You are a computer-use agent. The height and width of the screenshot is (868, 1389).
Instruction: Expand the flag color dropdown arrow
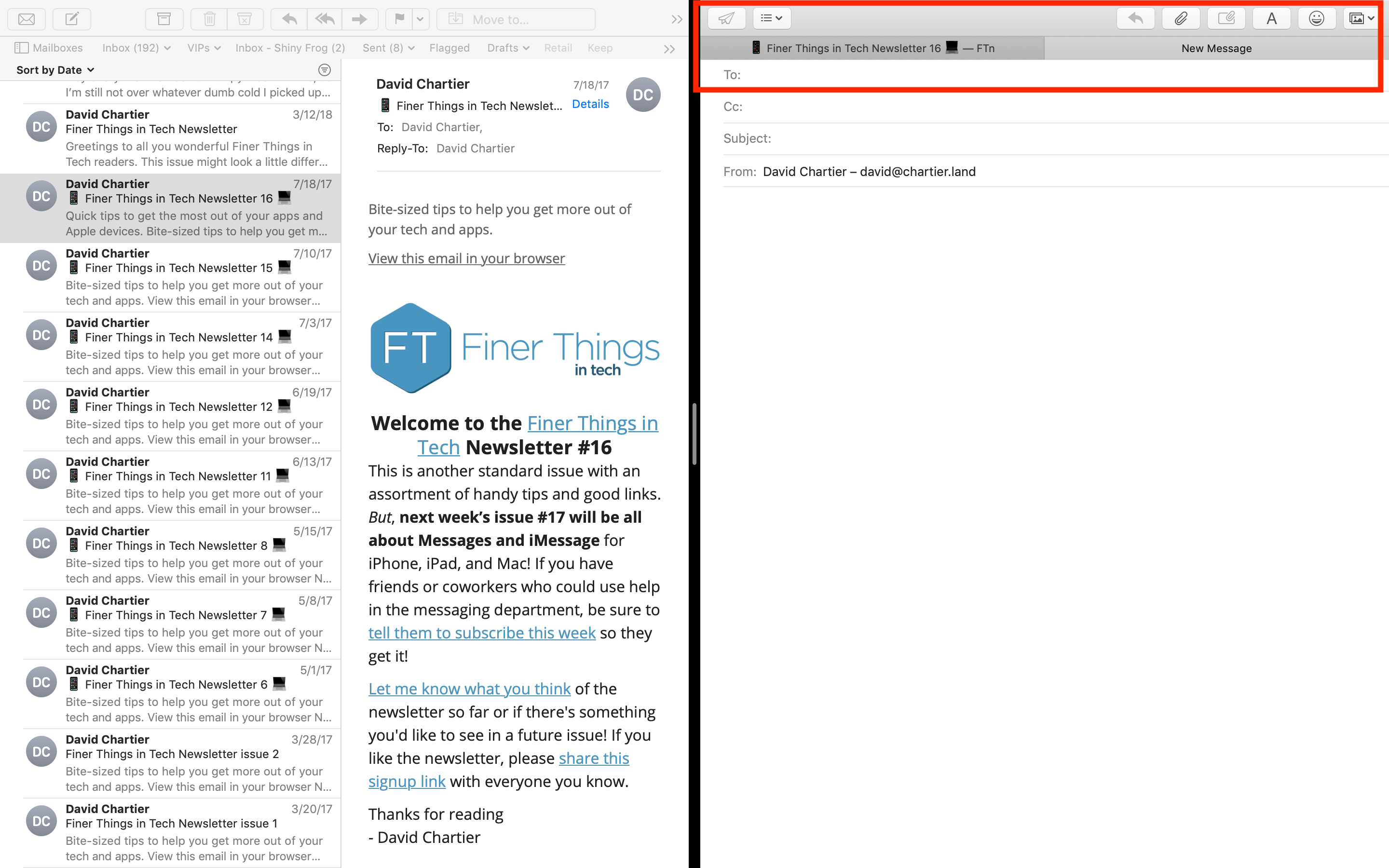coord(420,19)
